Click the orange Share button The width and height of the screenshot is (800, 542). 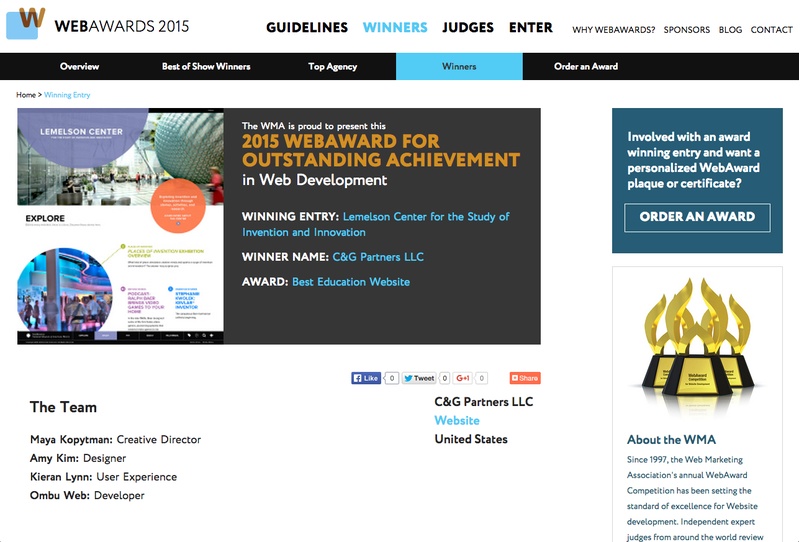tap(525, 378)
